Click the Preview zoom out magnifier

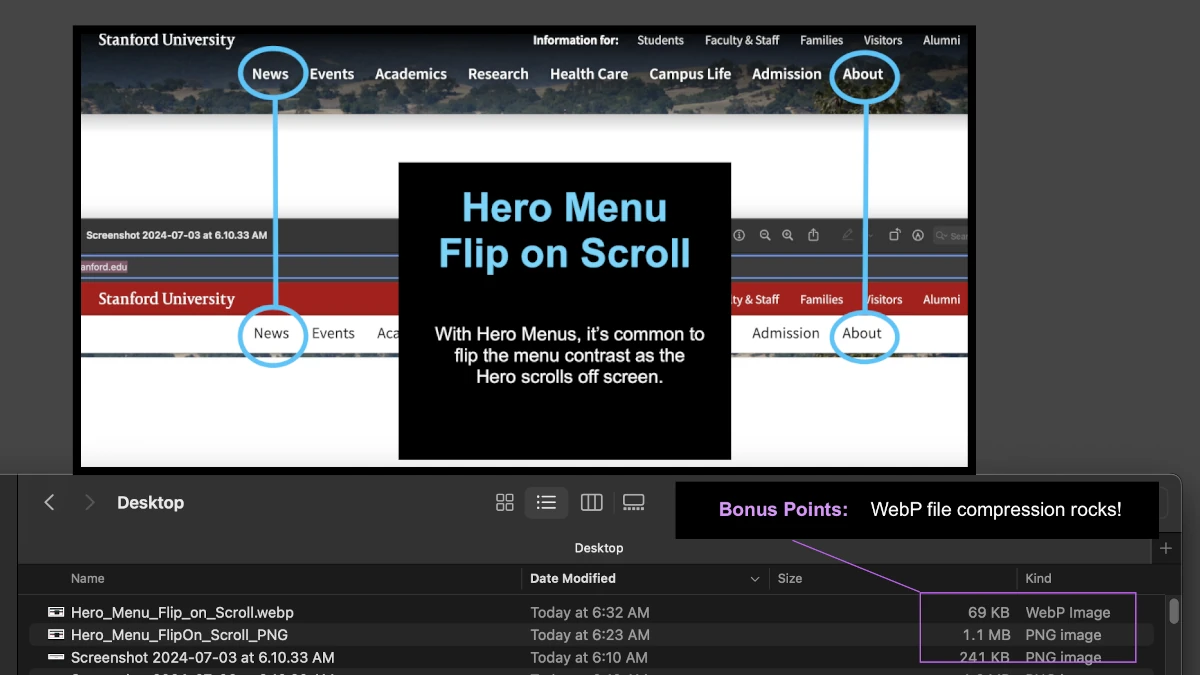(765, 235)
